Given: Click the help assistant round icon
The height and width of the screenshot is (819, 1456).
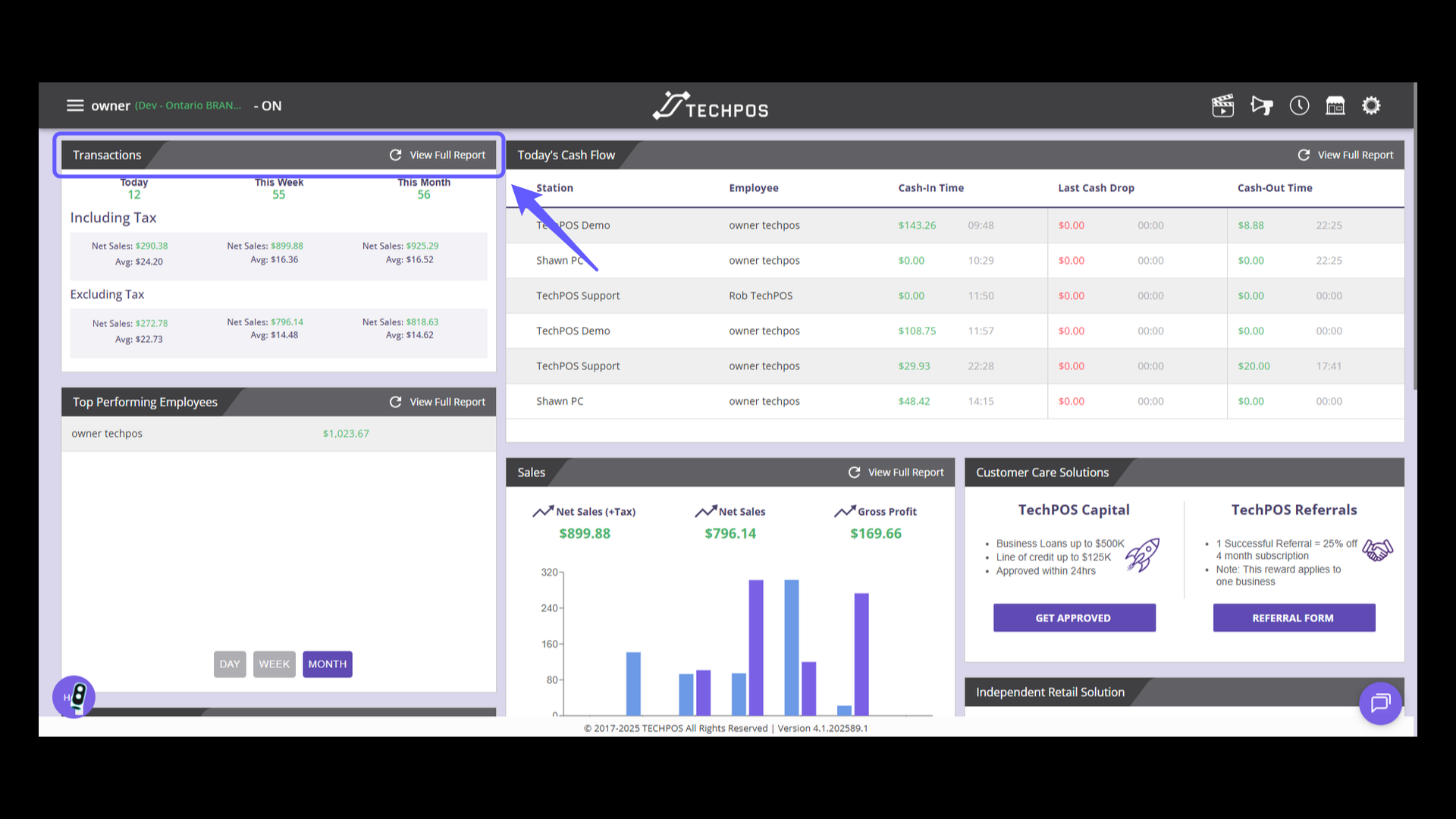Looking at the screenshot, I should 74,697.
